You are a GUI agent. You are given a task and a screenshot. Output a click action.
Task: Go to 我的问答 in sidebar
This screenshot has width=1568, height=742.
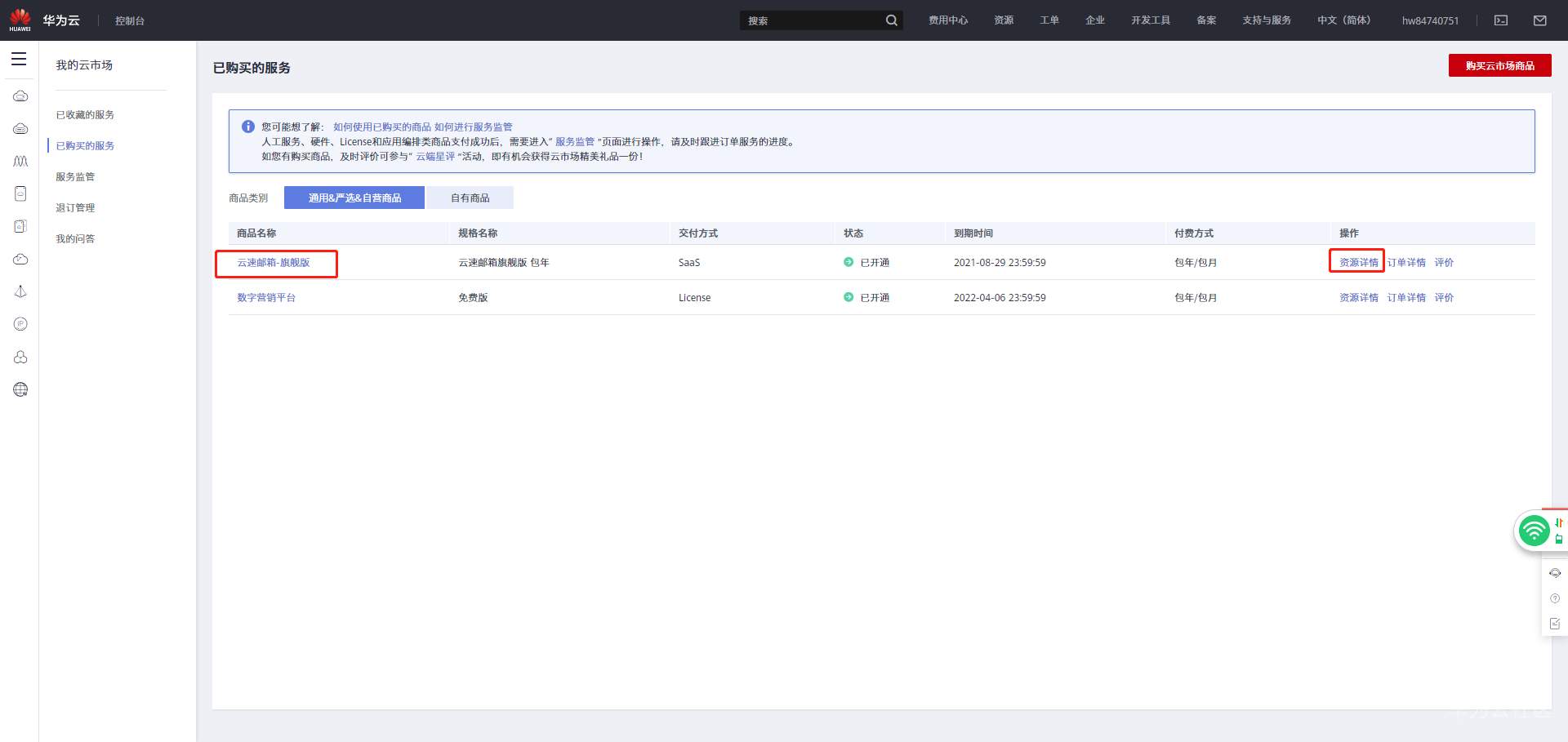[75, 239]
